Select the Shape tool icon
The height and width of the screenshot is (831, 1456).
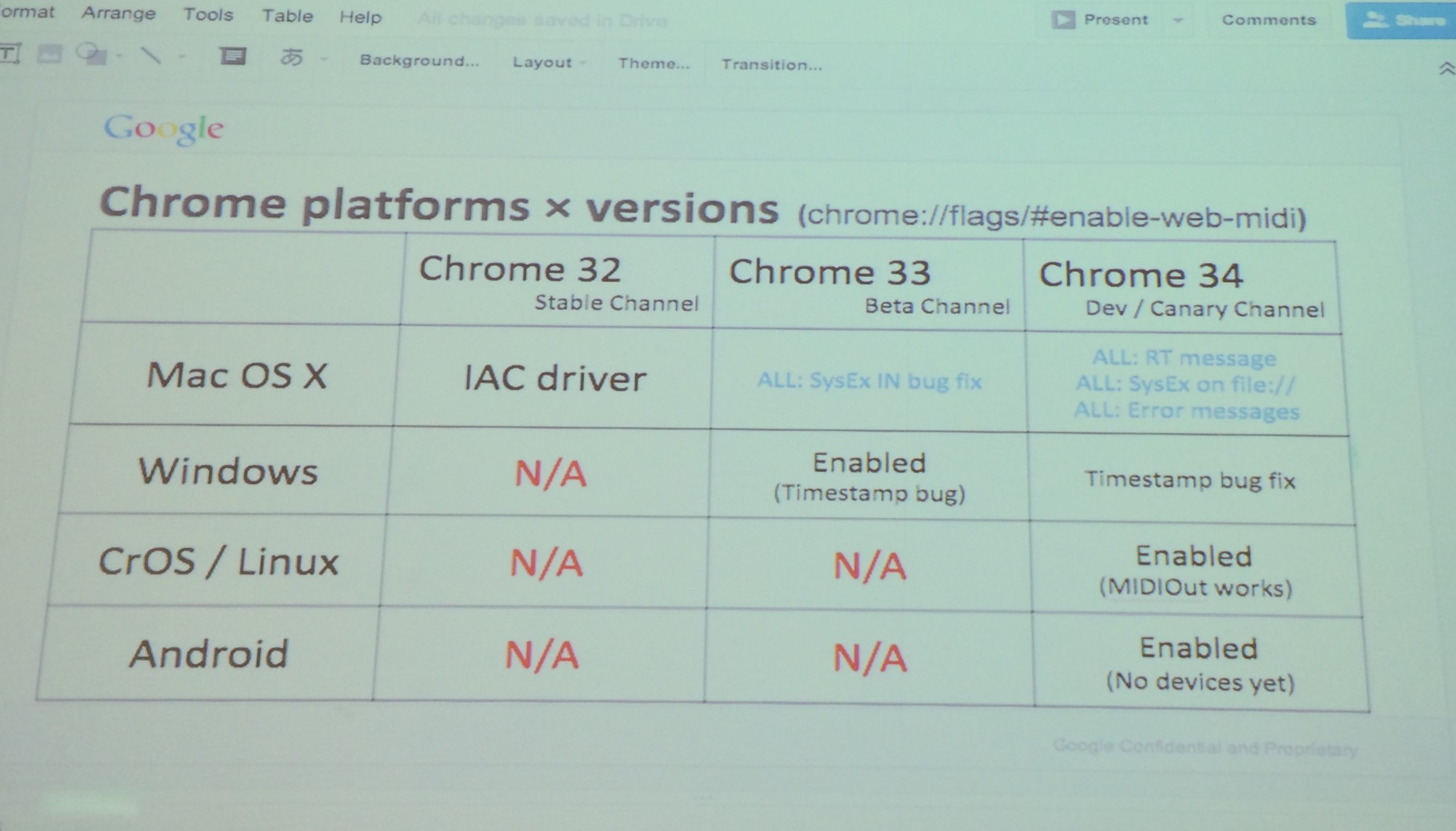click(91, 54)
